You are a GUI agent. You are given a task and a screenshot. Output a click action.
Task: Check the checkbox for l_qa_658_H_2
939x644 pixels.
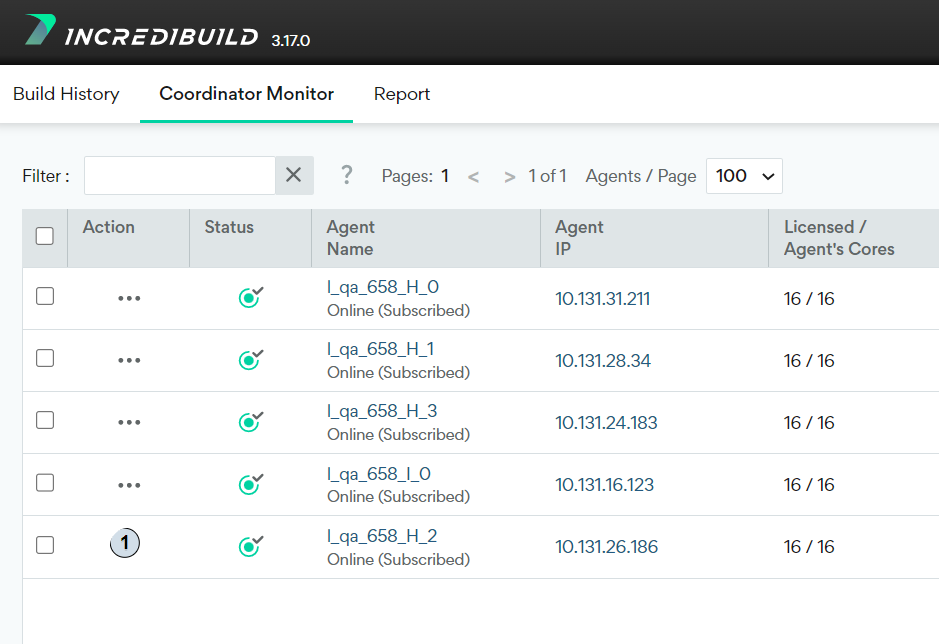point(44,545)
